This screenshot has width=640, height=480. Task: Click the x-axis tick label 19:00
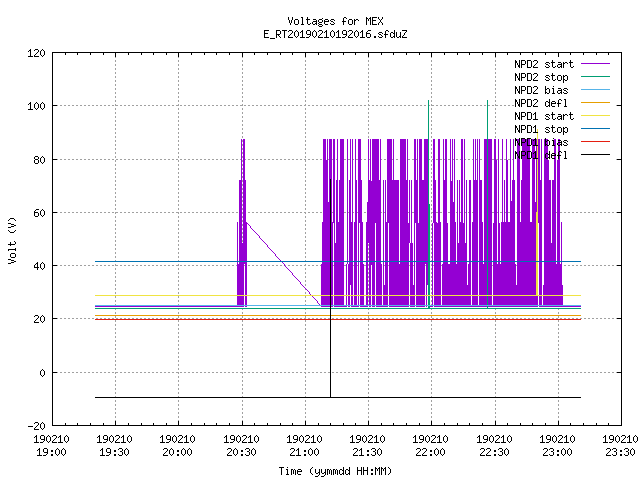click(x=51, y=452)
